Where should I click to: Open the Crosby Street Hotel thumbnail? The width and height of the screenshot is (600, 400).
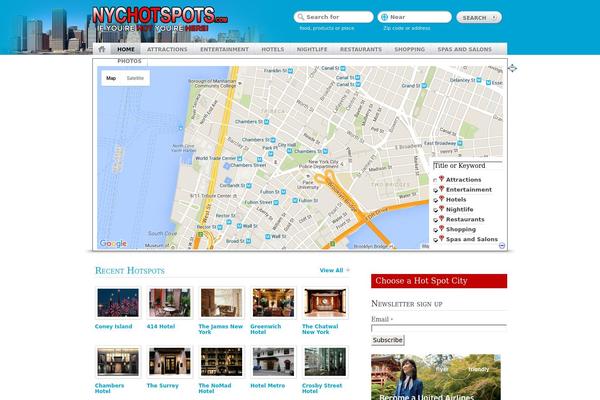(x=325, y=362)
